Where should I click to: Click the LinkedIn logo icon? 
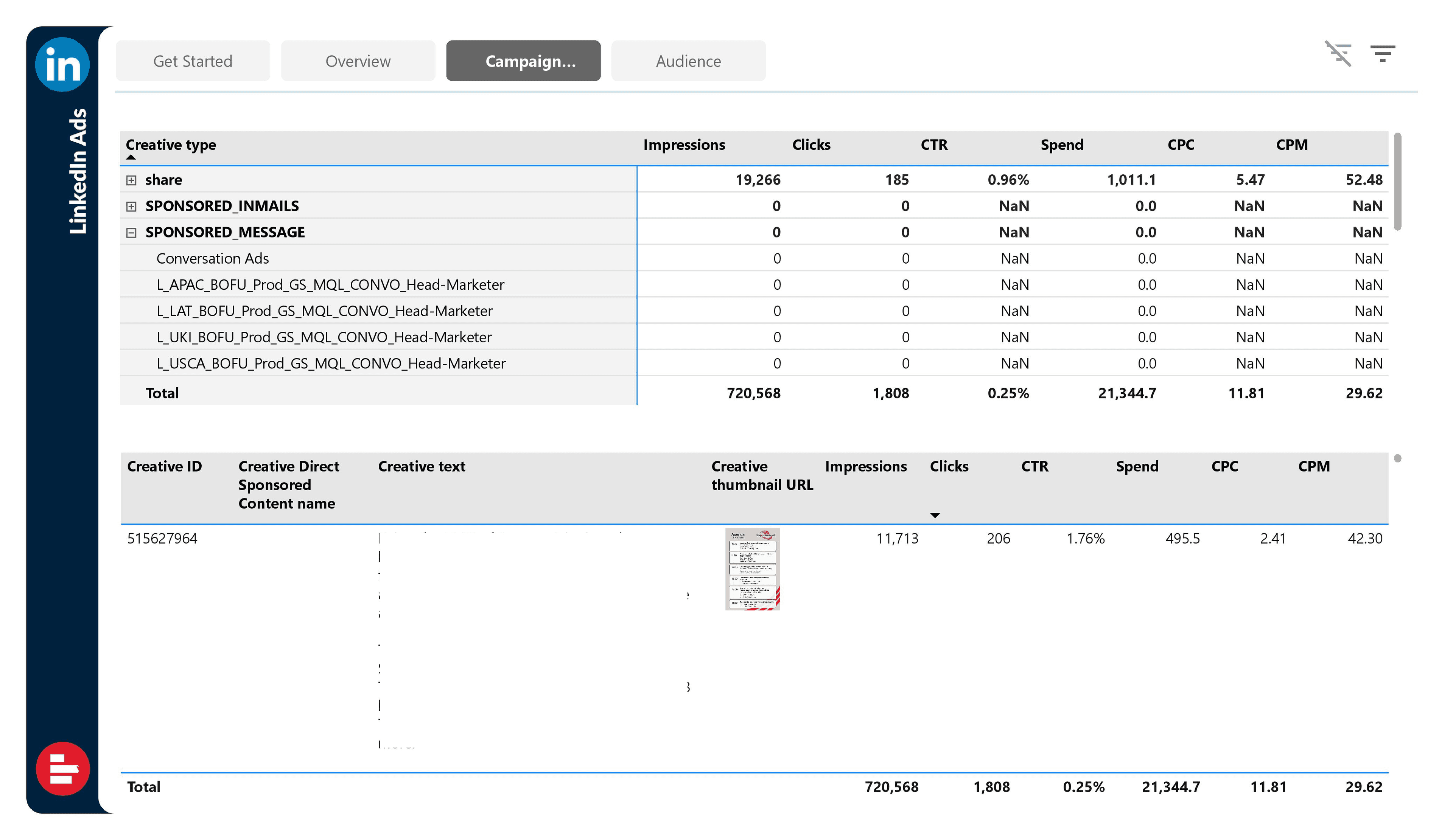click(62, 65)
